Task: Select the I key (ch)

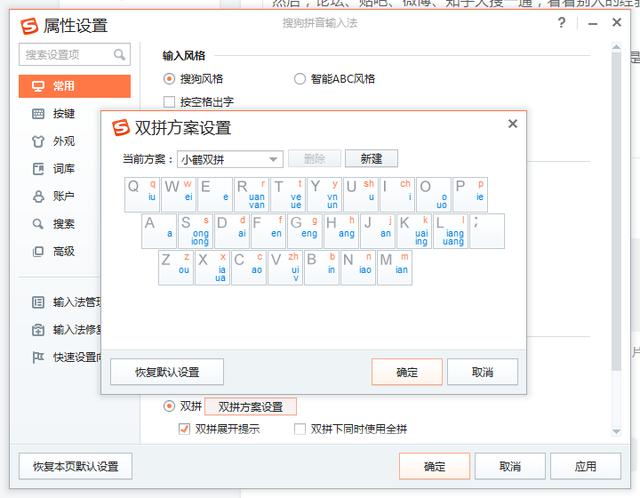Action: pos(398,194)
